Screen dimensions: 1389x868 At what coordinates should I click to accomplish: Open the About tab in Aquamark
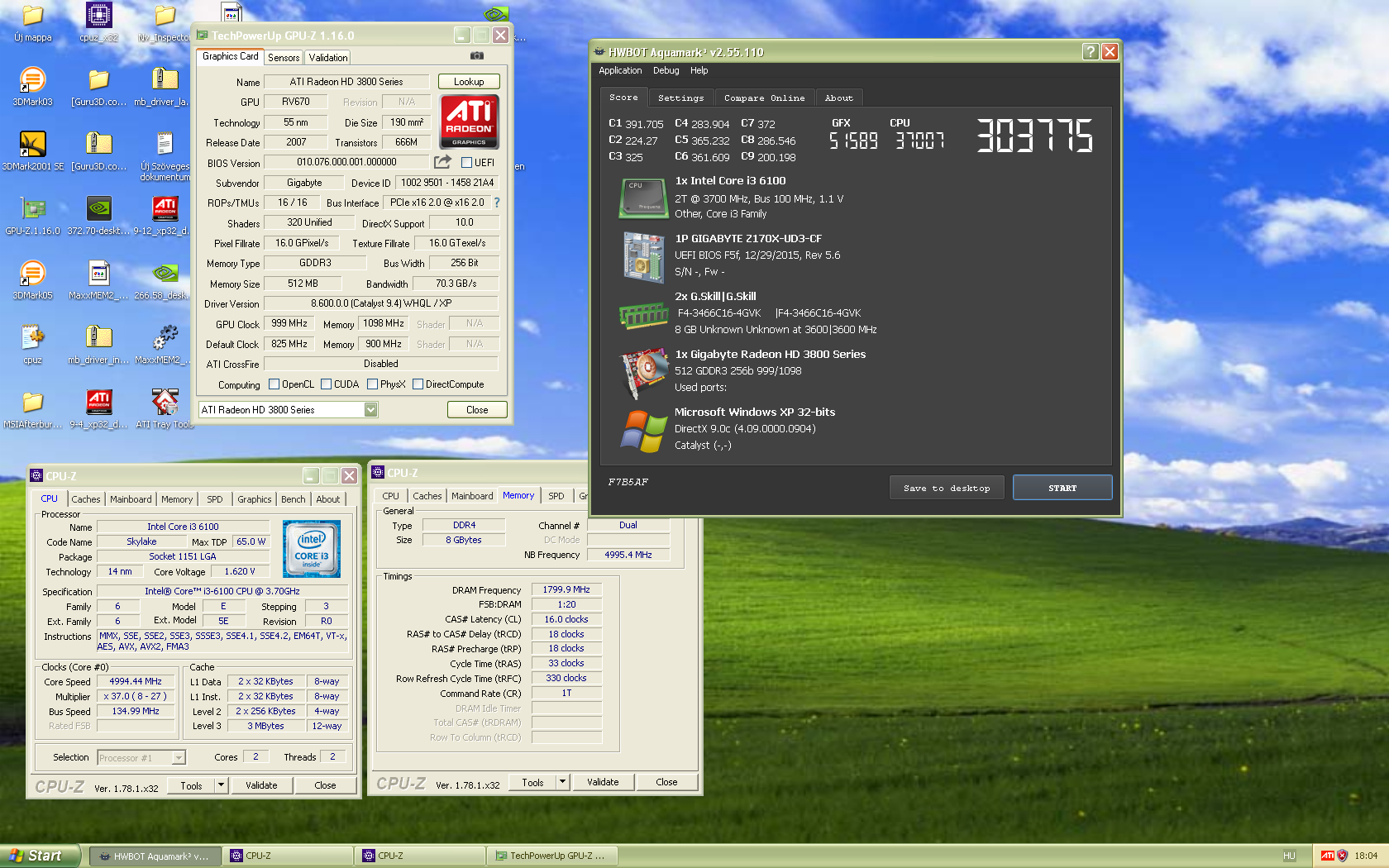[838, 98]
